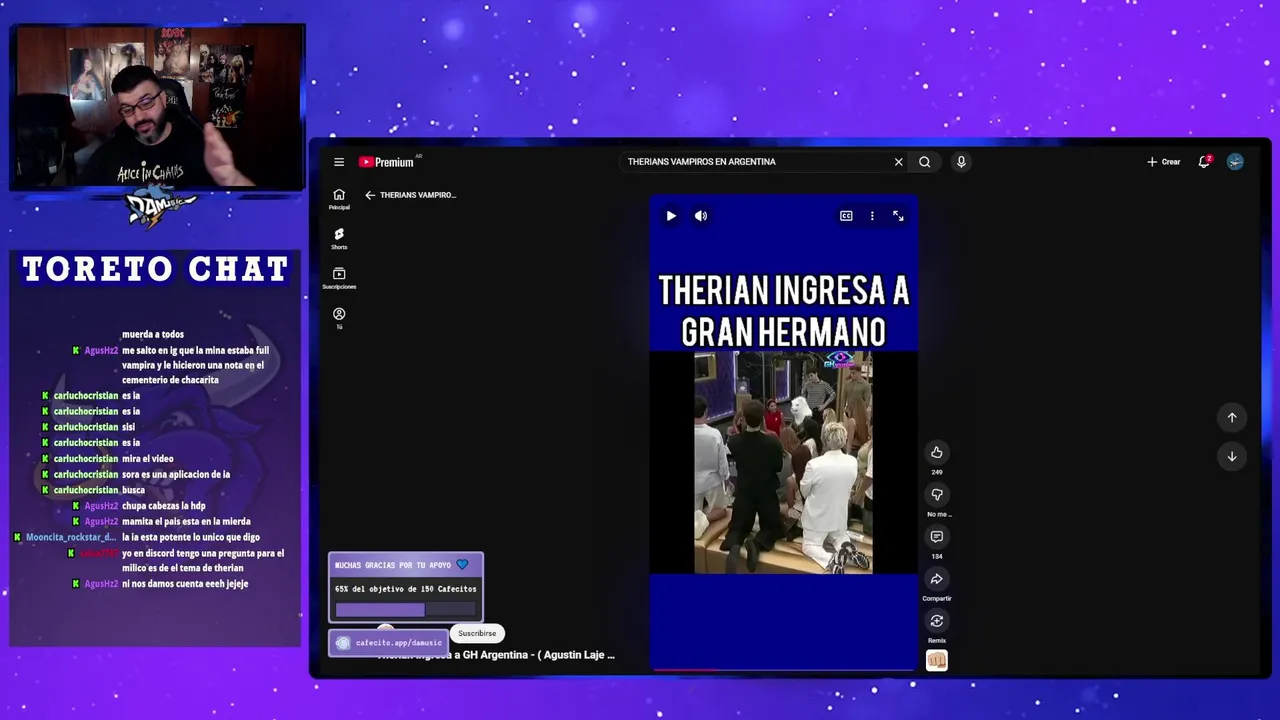This screenshot has width=1280, height=720.
Task: Clear the search box with the X
Action: 898,162
